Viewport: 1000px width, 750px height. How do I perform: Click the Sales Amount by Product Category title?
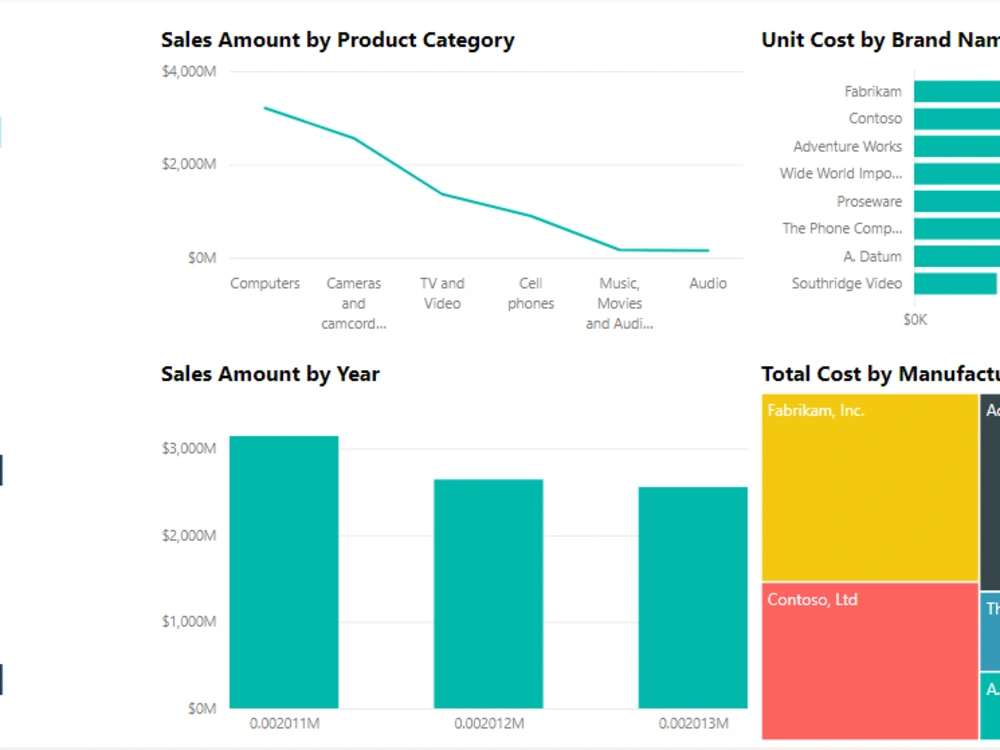(x=337, y=40)
